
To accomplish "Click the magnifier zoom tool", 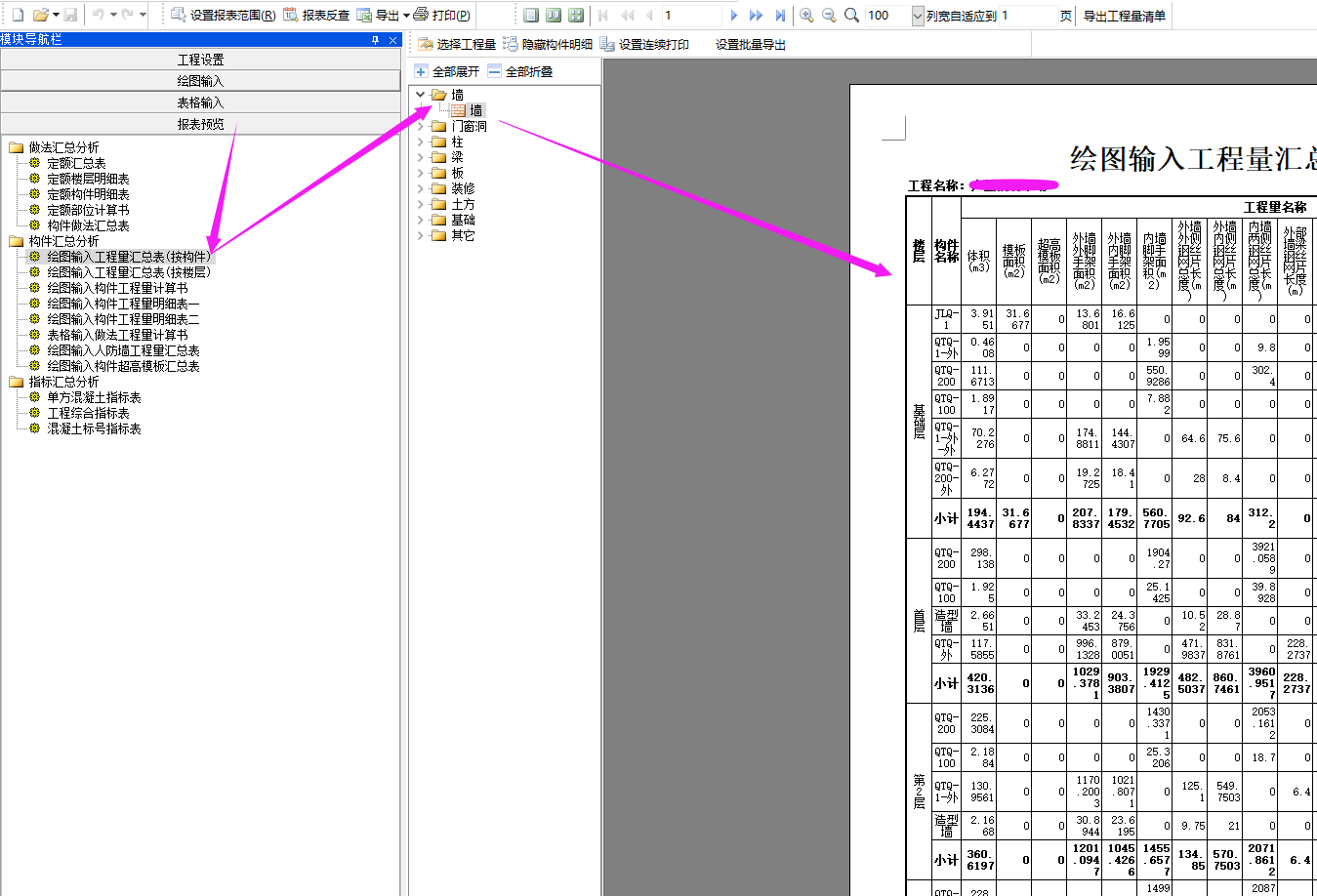I will (851, 15).
